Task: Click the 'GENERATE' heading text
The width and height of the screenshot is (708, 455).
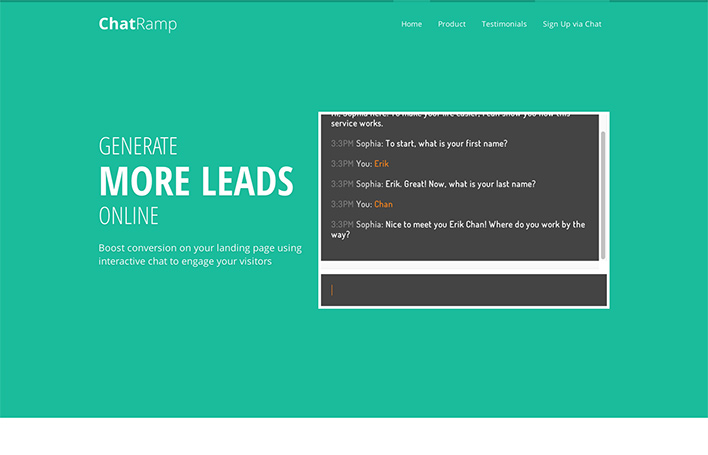Action: (x=138, y=146)
